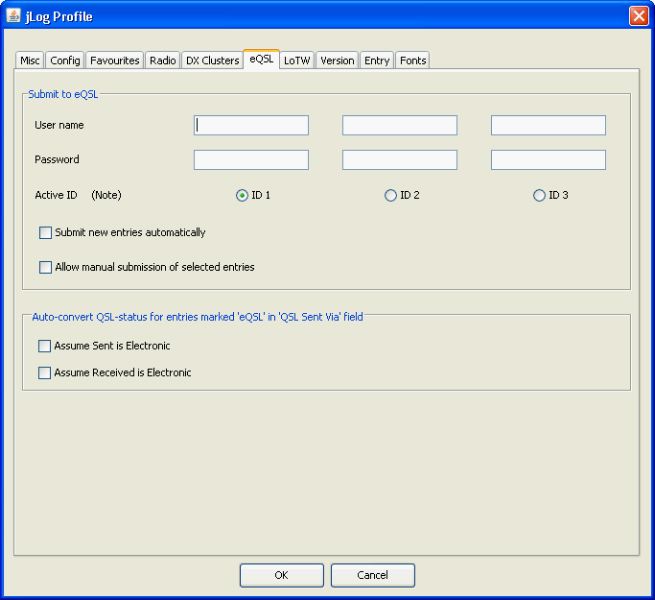Viewport: 655px width, 600px height.
Task: Click the first User name input field
Action: point(251,125)
